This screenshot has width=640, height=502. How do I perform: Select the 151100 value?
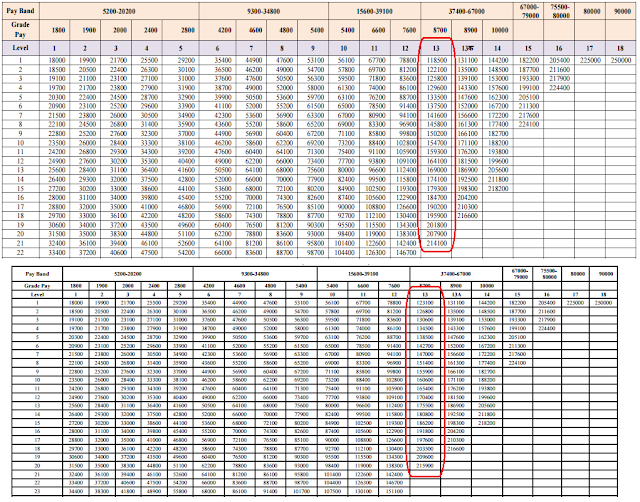pyautogui.click(x=394, y=491)
